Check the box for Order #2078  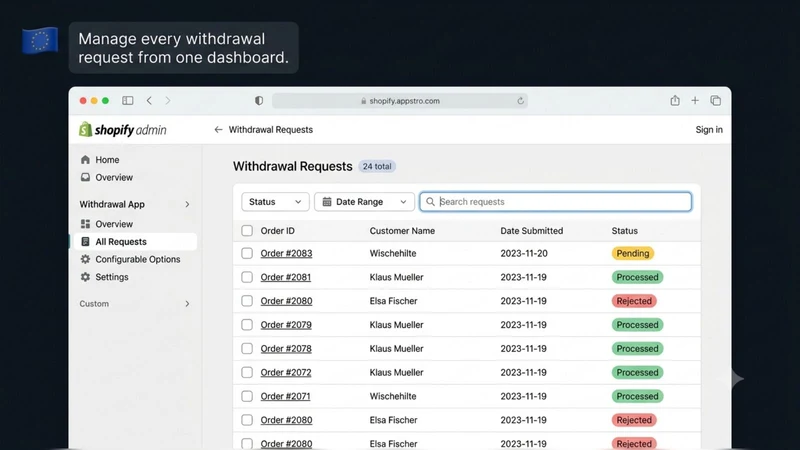point(247,348)
